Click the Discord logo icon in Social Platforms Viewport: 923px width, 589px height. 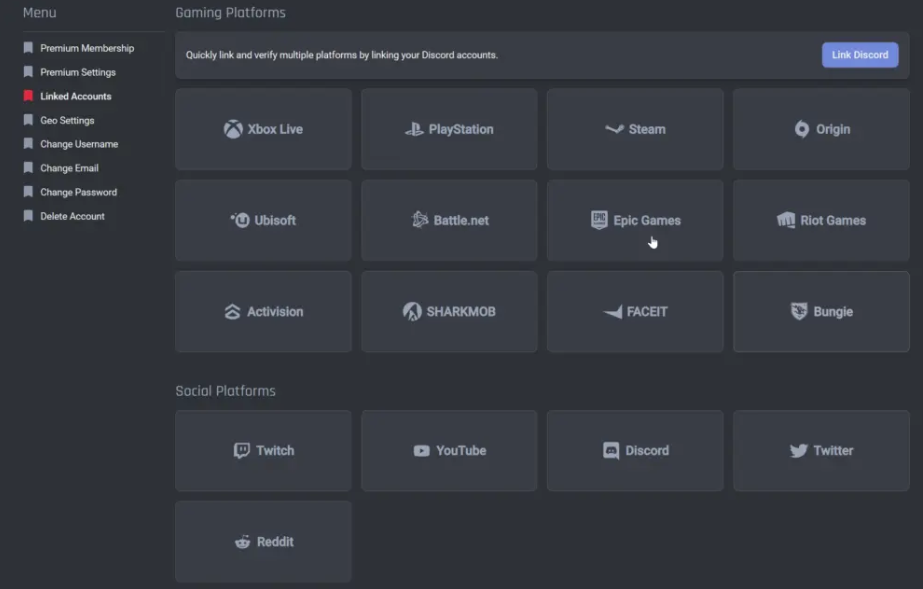[611, 451]
